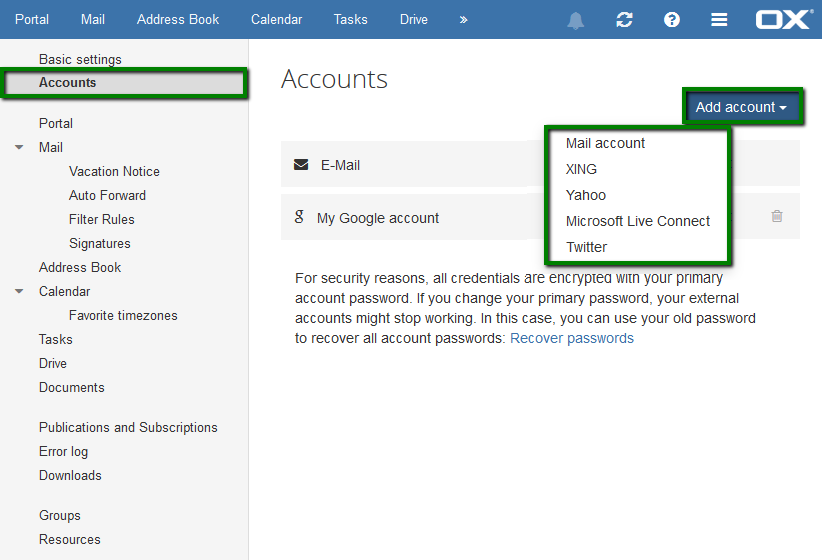Viewport: 822px width, 560px height.
Task: Collapse the Mail settings tree arrow
Action: [19, 147]
